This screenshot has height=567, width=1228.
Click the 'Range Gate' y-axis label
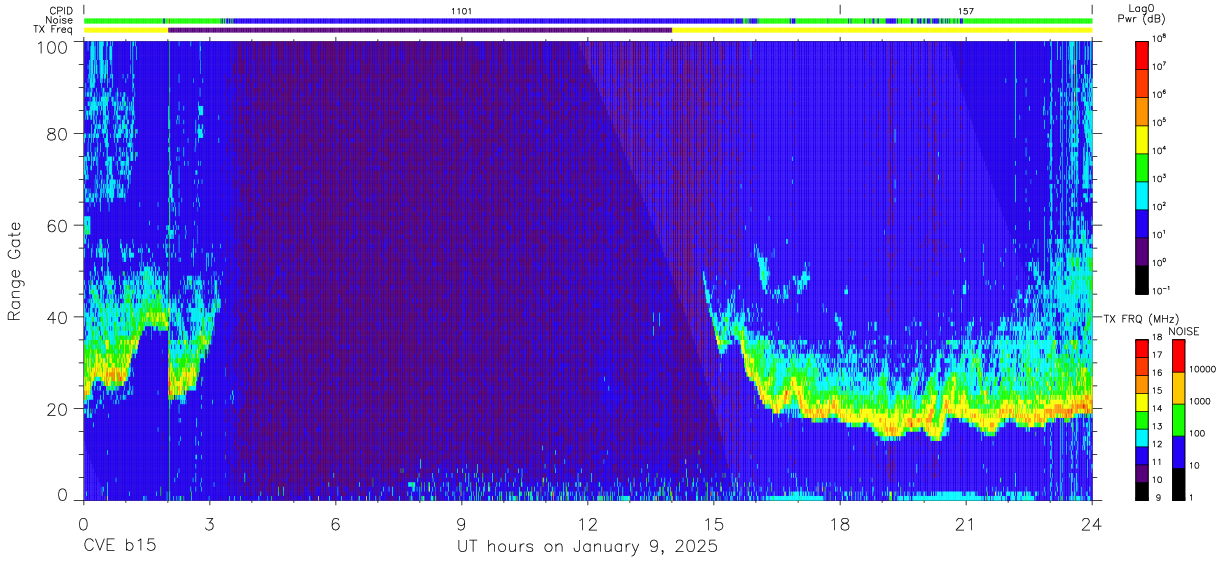tap(15, 273)
